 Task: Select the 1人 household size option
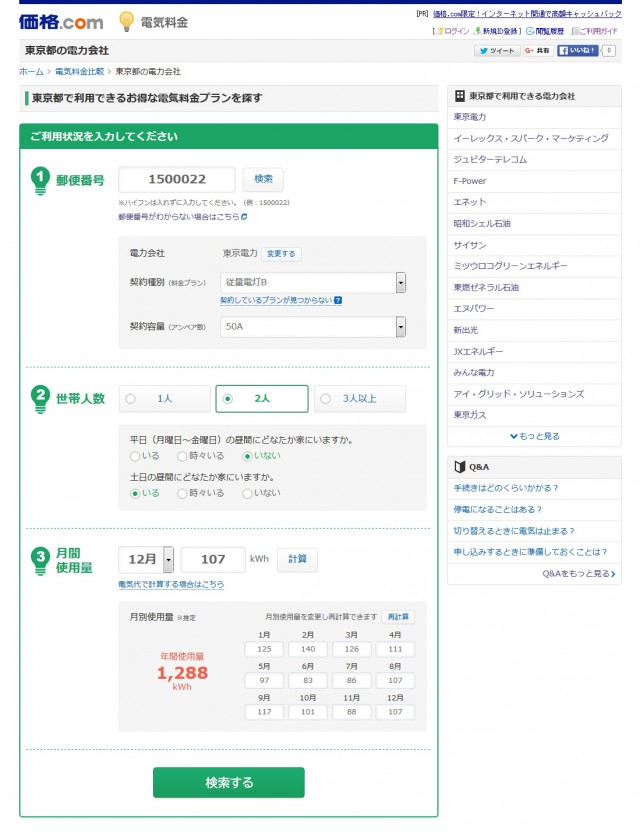(165, 398)
